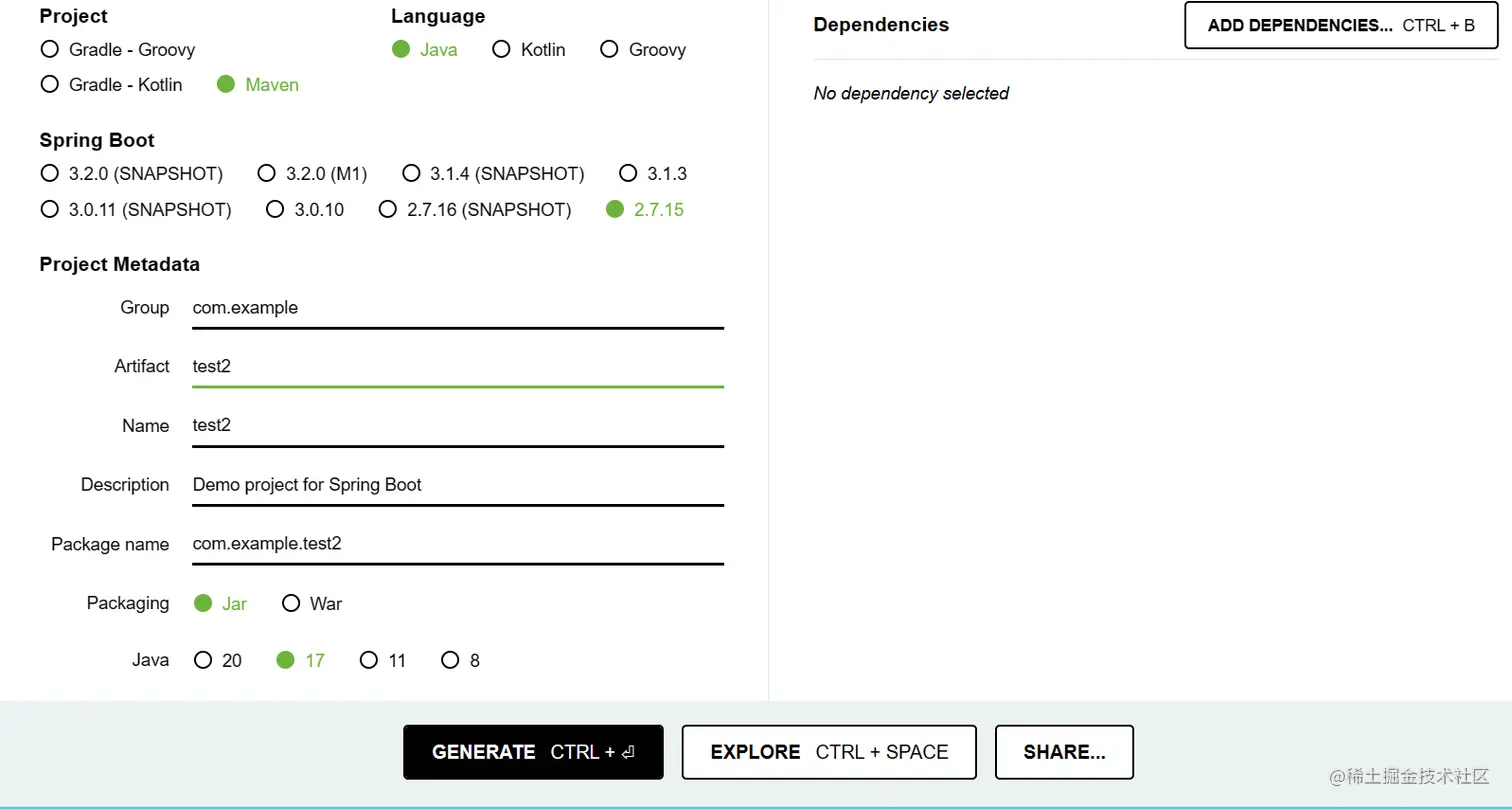This screenshot has height=809, width=1512.
Task: Select Java language option
Action: (x=425, y=49)
